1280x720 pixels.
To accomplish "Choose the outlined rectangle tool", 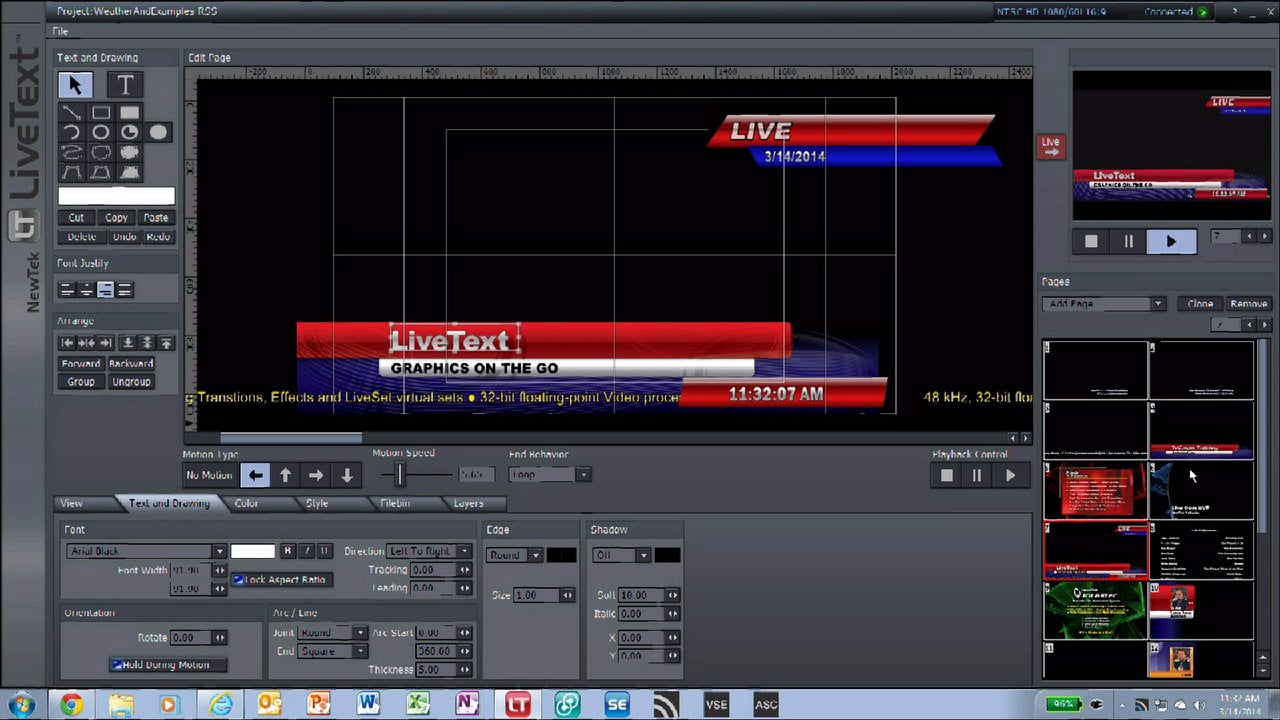I will click(101, 112).
